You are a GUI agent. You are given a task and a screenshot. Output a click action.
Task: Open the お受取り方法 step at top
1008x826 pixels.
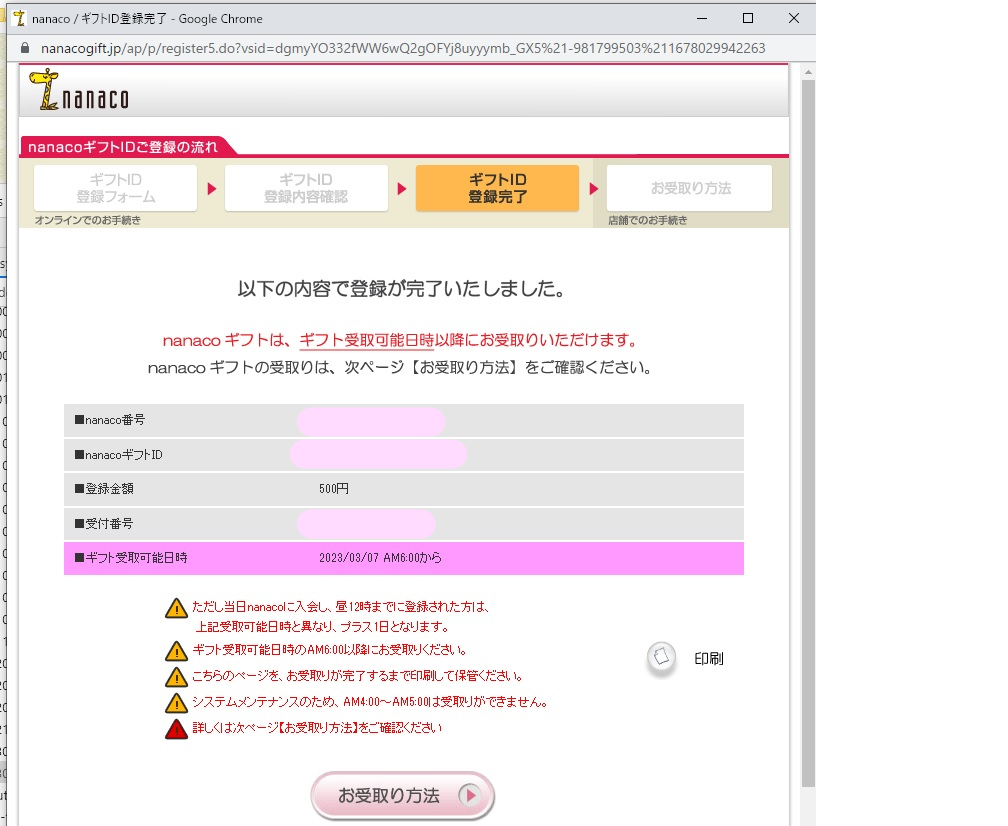pos(690,188)
